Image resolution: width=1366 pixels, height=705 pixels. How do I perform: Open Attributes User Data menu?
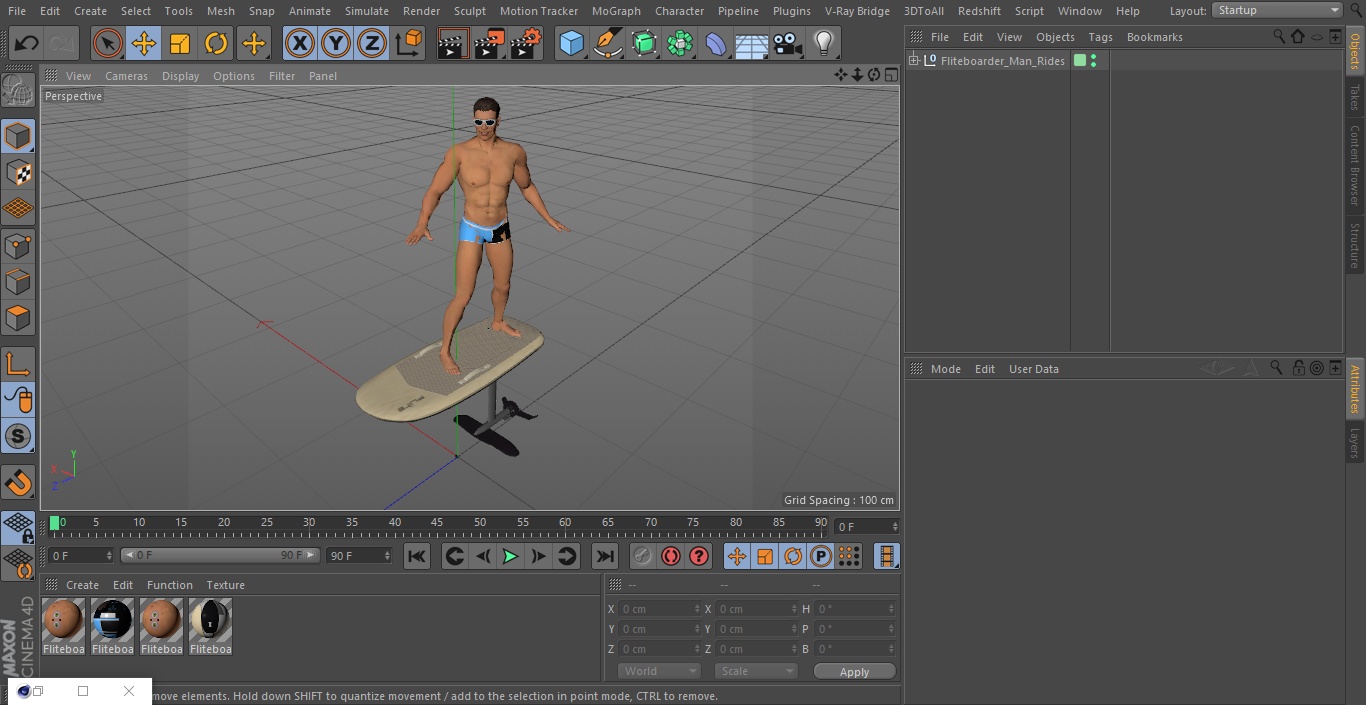pos(1033,369)
